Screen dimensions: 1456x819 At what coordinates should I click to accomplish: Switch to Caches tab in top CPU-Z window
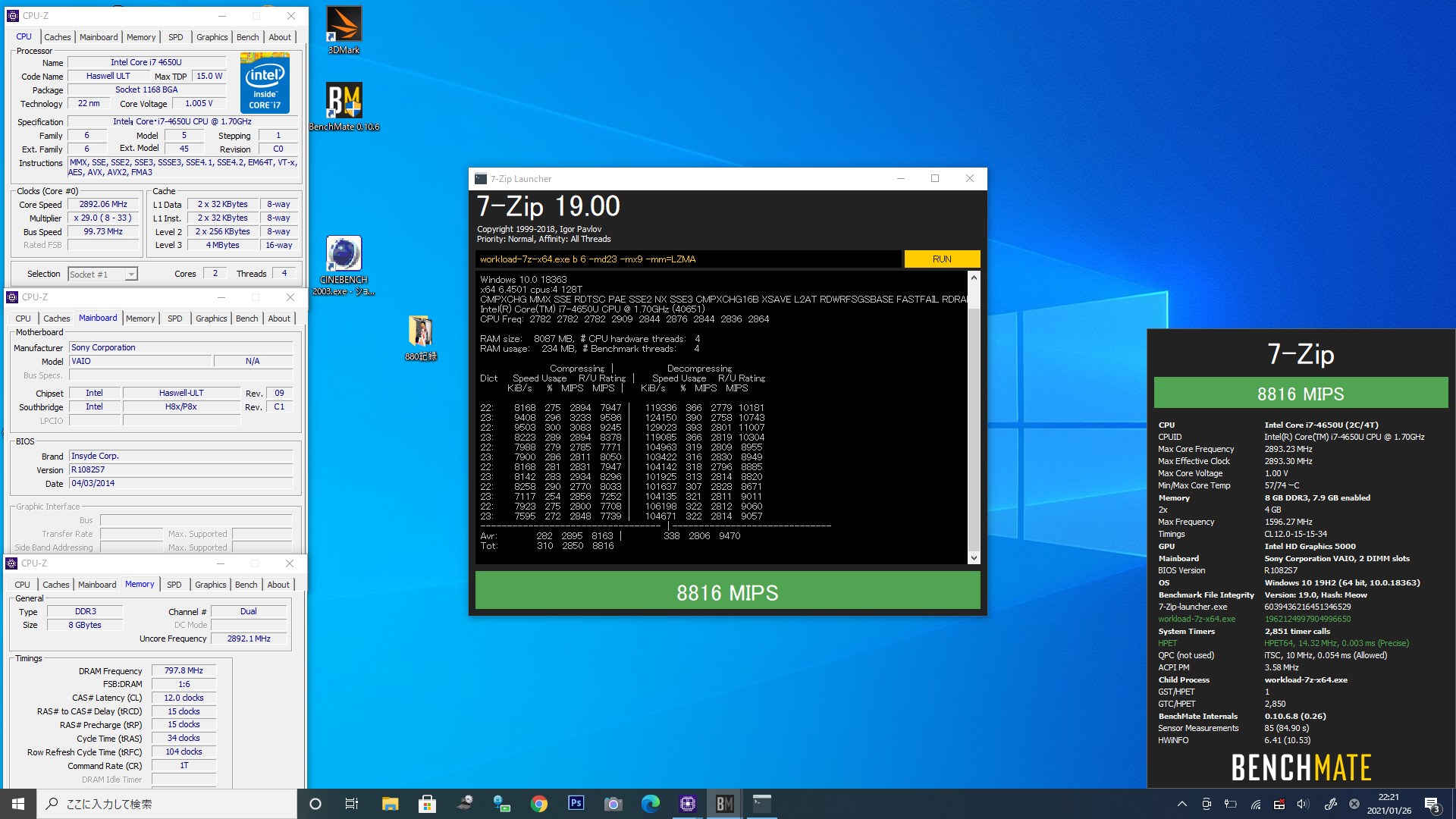coord(57,37)
